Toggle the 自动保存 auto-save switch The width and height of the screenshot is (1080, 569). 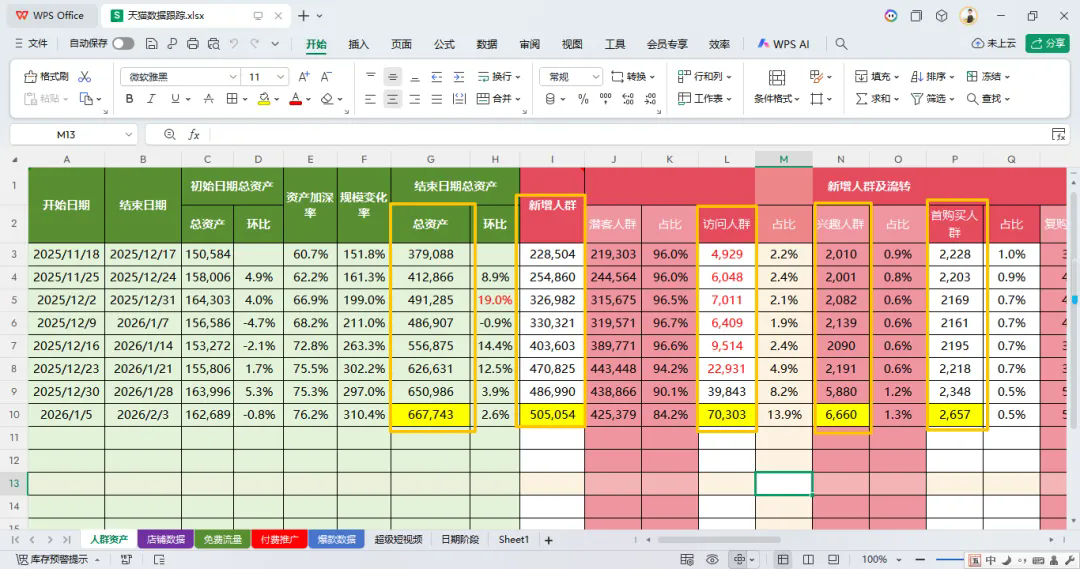tap(123, 44)
